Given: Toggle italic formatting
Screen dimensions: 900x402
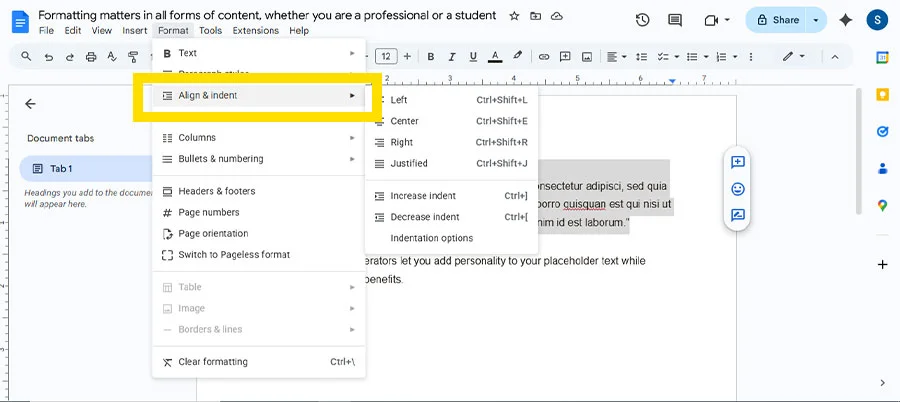Looking at the screenshot, I should [x=452, y=57].
